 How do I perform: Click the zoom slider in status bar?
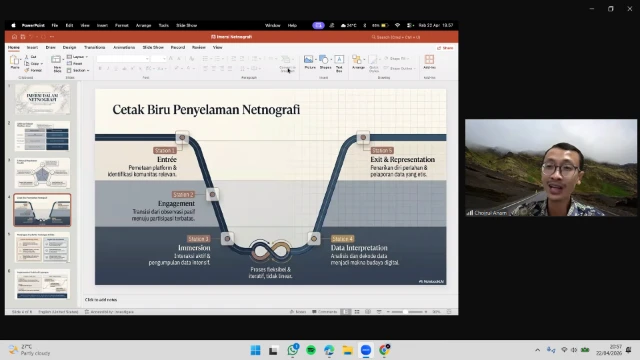pyautogui.click(x=407, y=312)
